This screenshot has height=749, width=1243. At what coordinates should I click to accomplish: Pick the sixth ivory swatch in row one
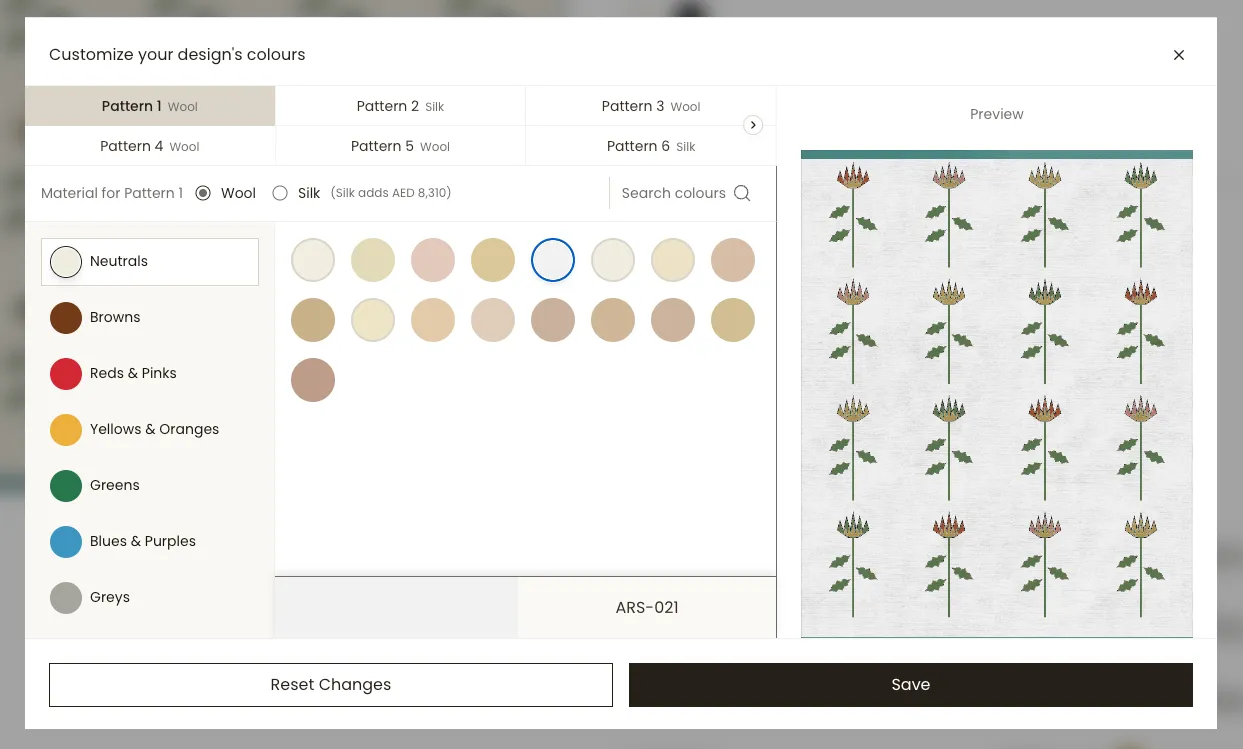point(613,260)
